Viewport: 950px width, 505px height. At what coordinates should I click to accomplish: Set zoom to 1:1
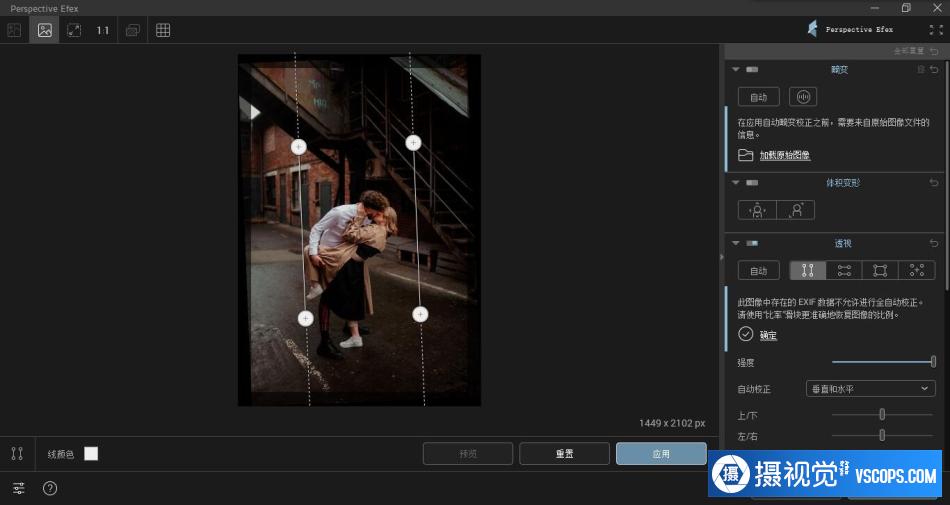(102, 30)
